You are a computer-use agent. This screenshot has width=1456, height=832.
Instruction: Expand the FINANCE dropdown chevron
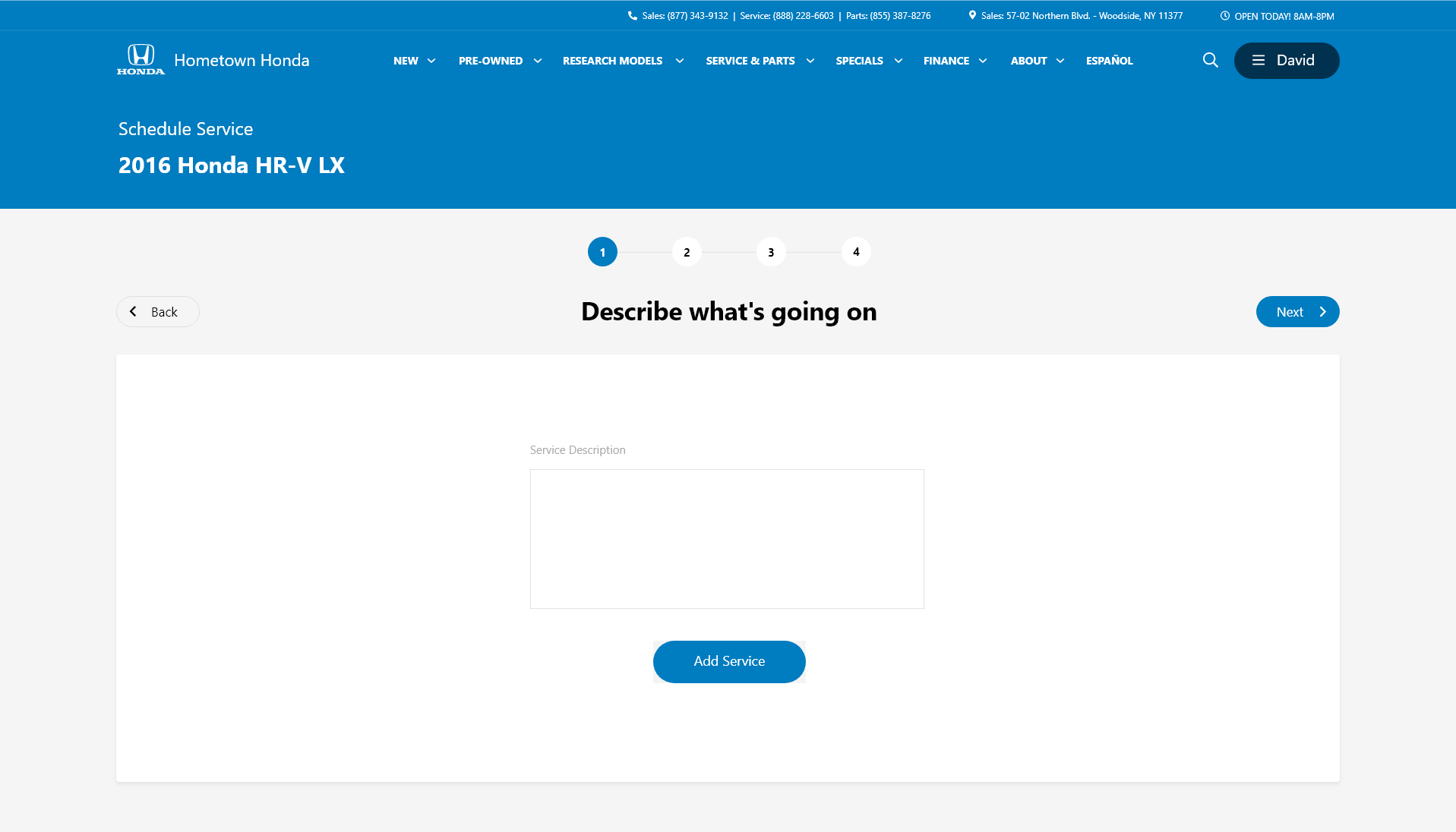pyautogui.click(x=983, y=61)
